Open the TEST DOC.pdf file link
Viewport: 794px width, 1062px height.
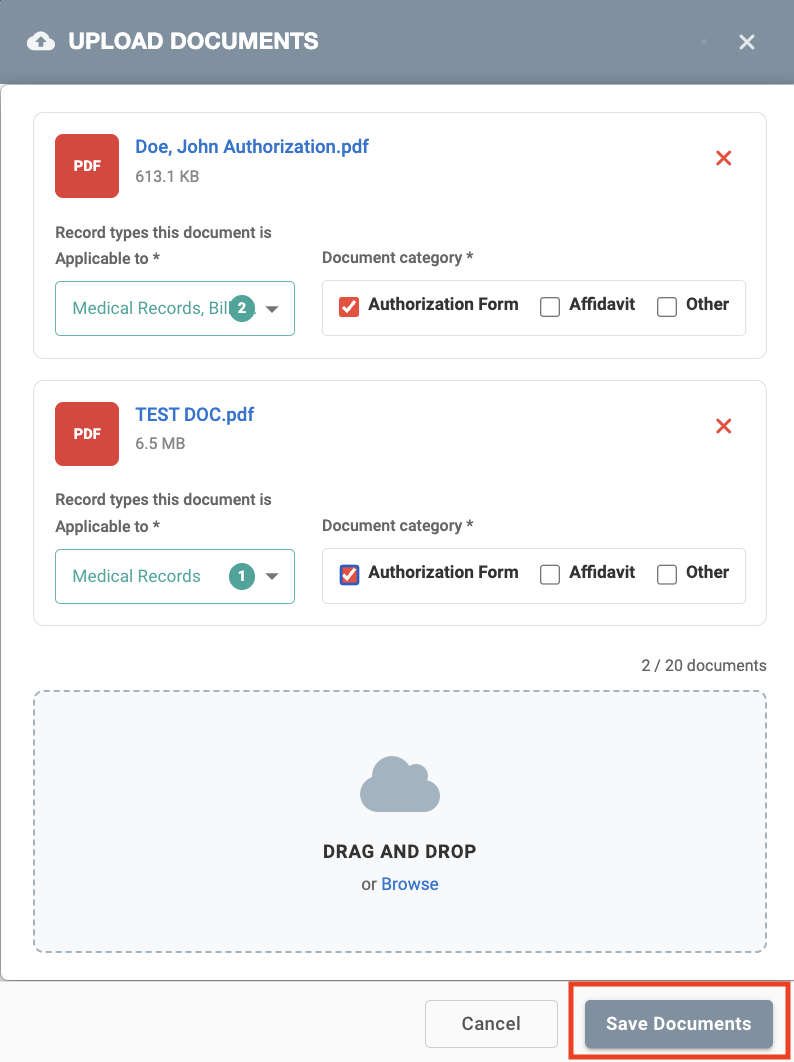[195, 414]
